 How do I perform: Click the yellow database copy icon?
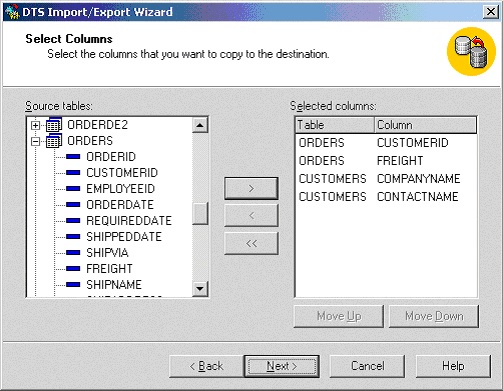(x=471, y=51)
